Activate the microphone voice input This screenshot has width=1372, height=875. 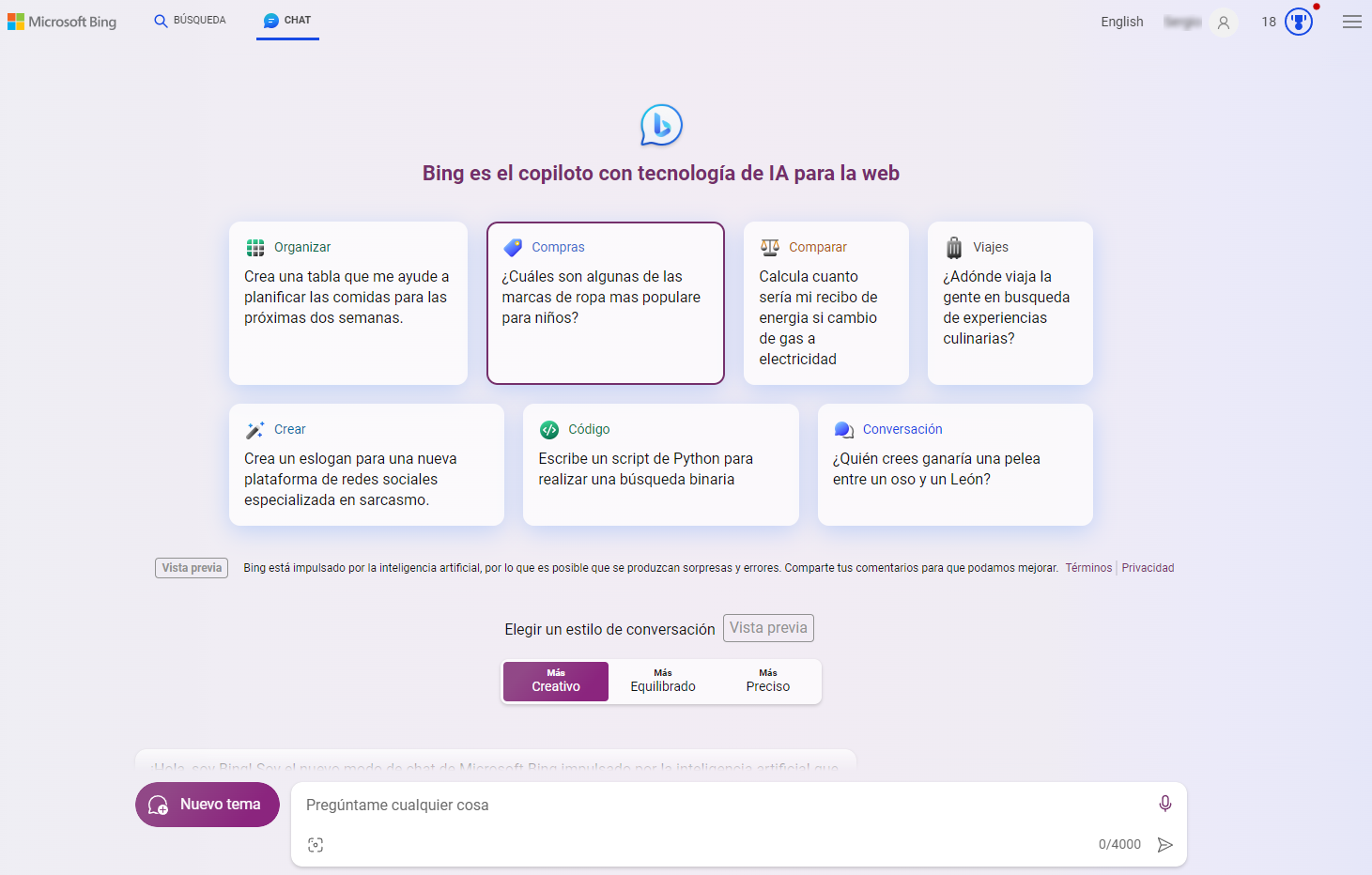coord(1165,804)
